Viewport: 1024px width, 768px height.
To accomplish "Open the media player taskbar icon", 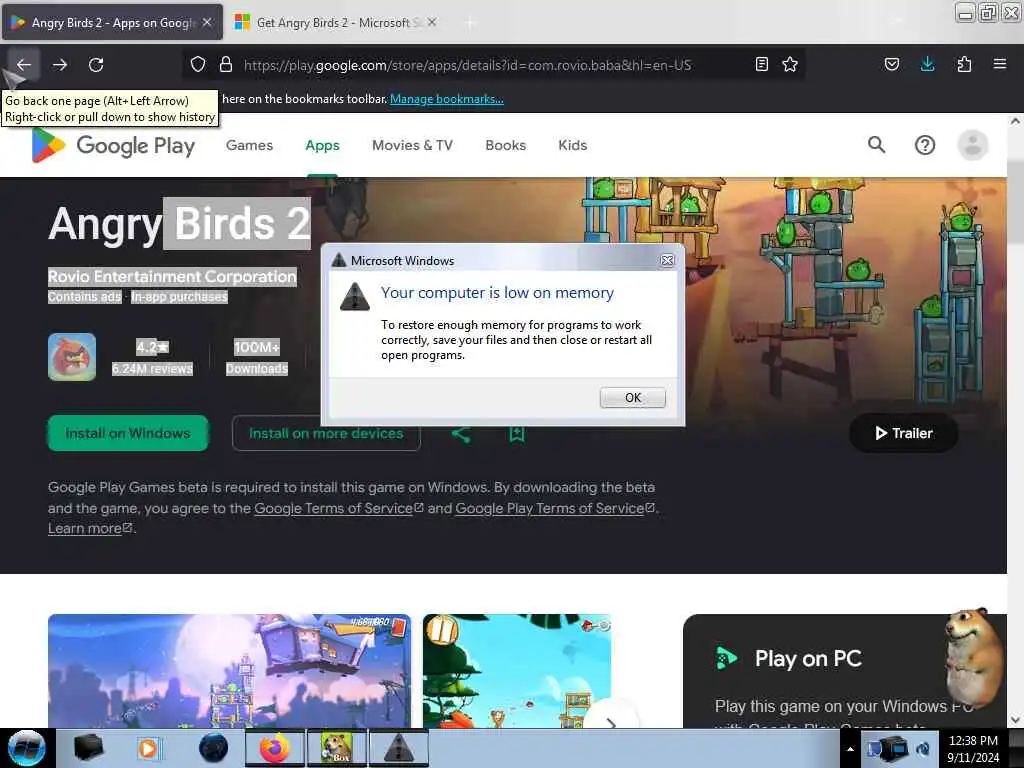I will [x=149, y=748].
